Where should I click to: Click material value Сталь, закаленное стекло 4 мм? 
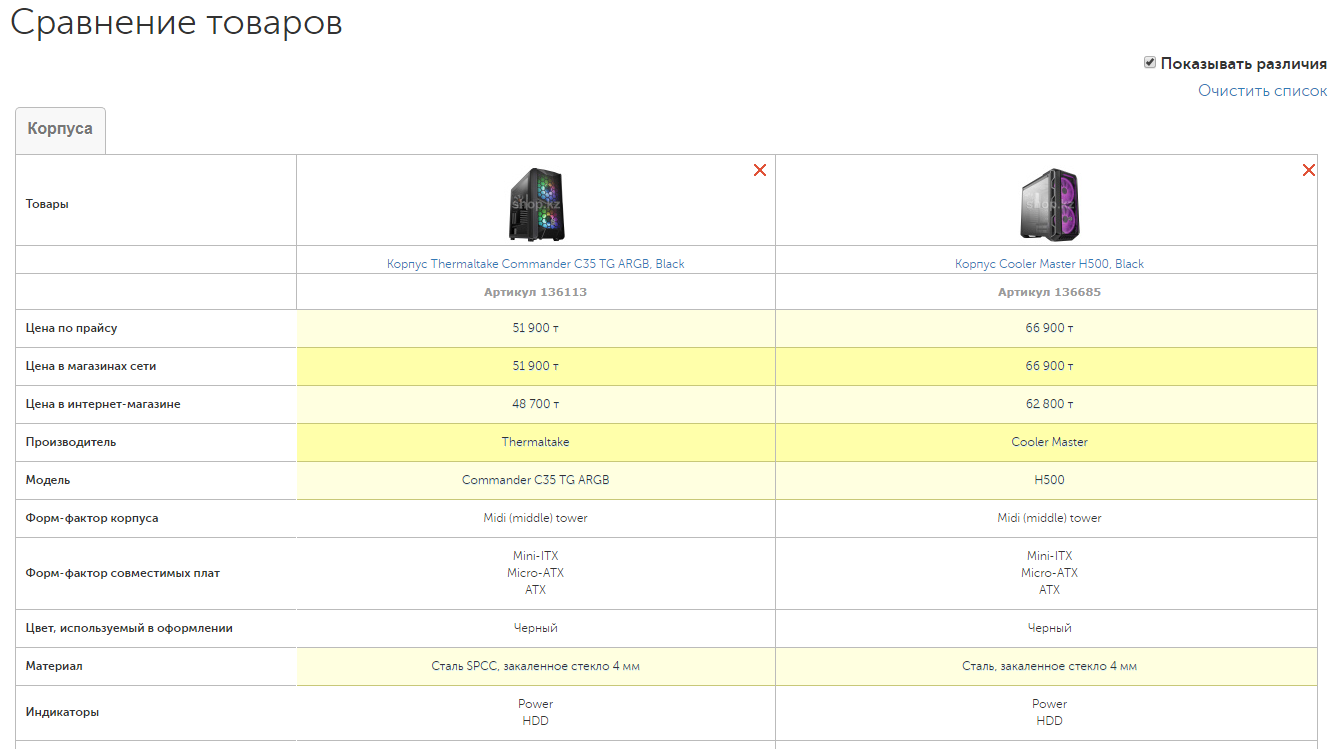point(1049,666)
